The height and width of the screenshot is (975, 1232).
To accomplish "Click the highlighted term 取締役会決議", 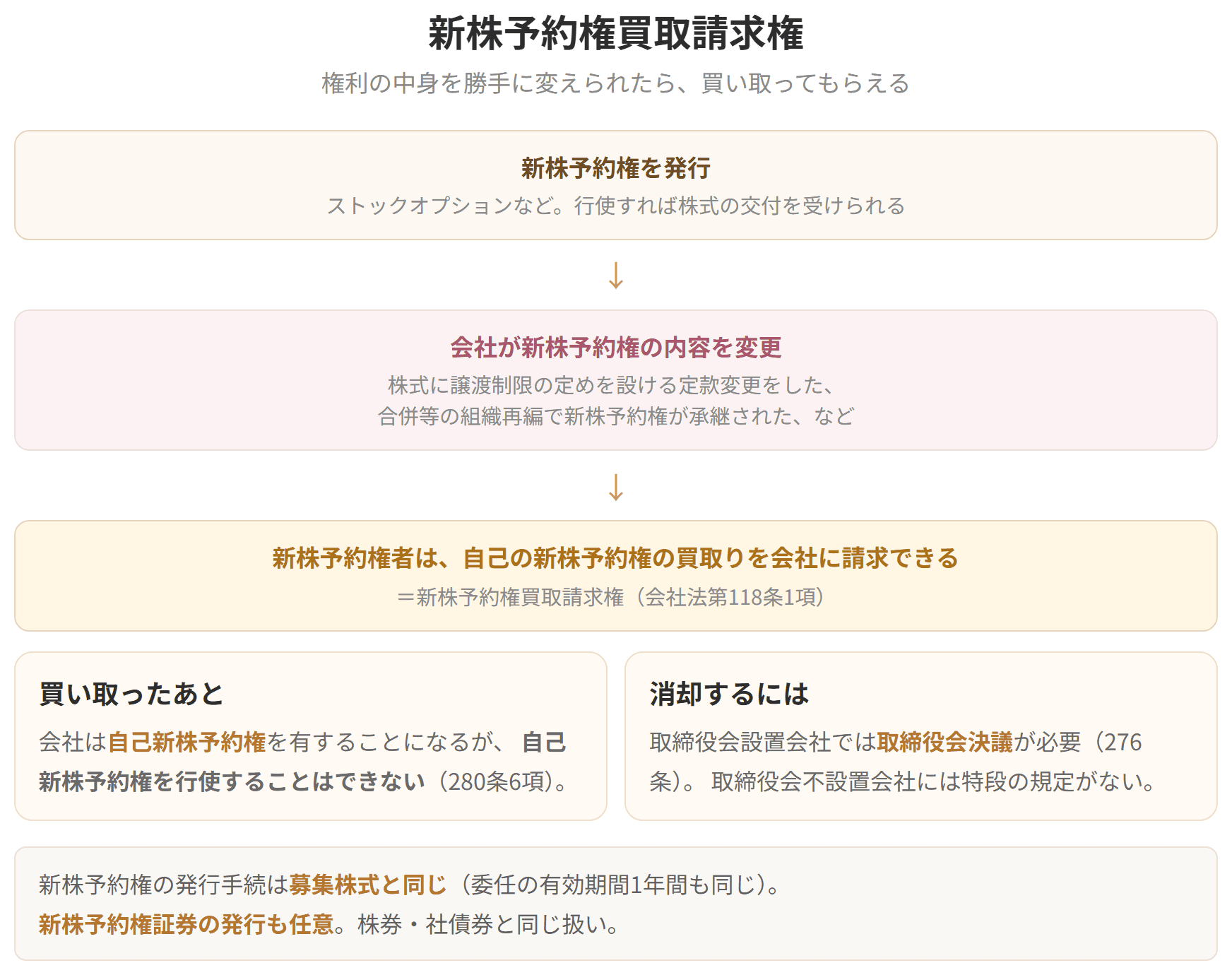I will coord(944,742).
